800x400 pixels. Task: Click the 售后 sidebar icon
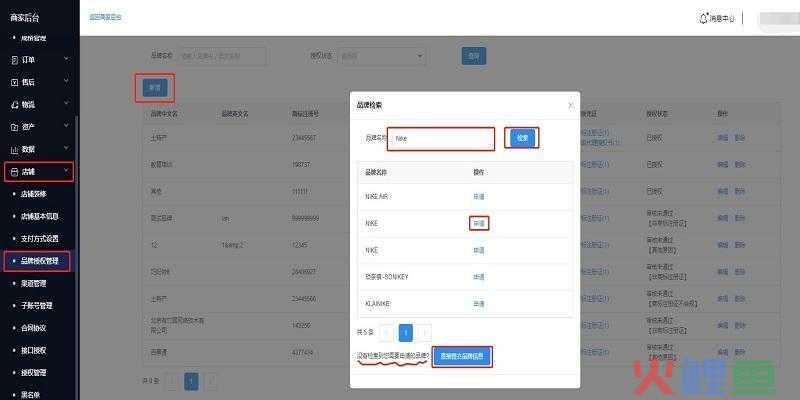coord(13,82)
